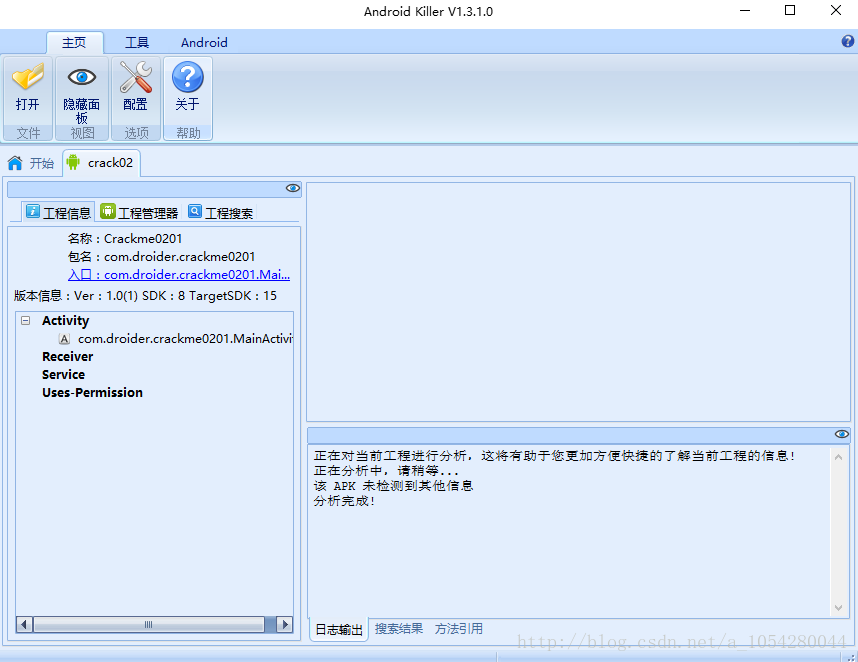Click the activity icon next to MainActivity

[64, 339]
